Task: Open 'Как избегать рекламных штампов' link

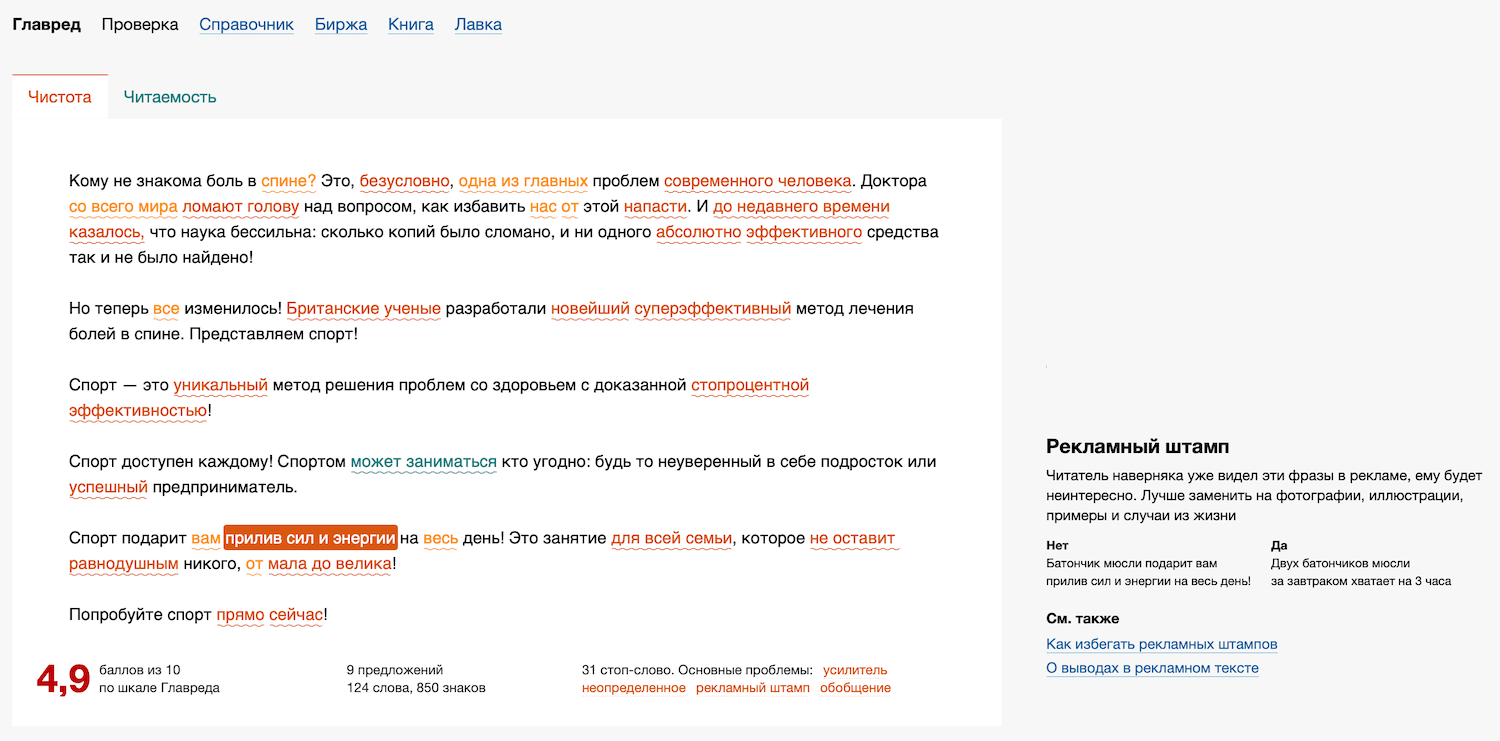Action: tap(1162, 644)
